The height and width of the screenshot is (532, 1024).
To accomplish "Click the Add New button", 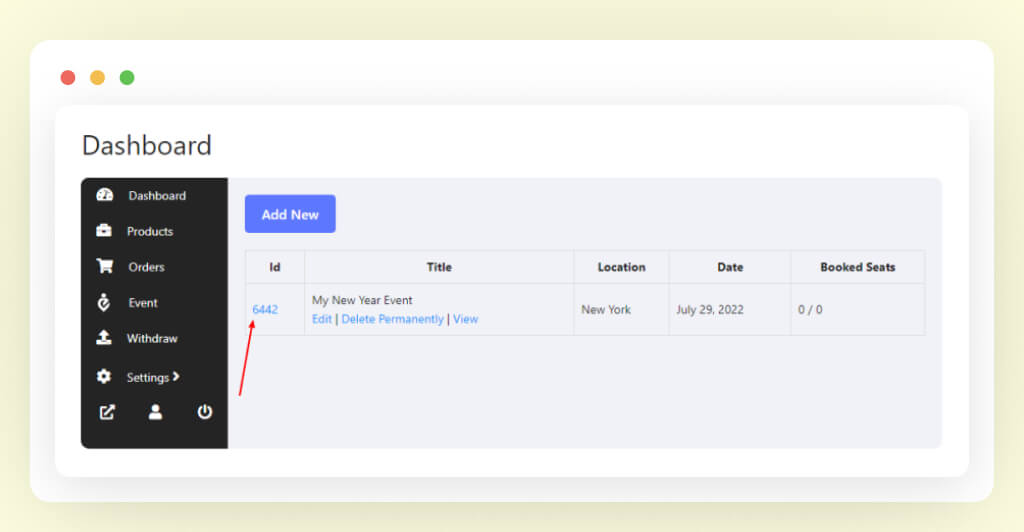I will [x=290, y=214].
